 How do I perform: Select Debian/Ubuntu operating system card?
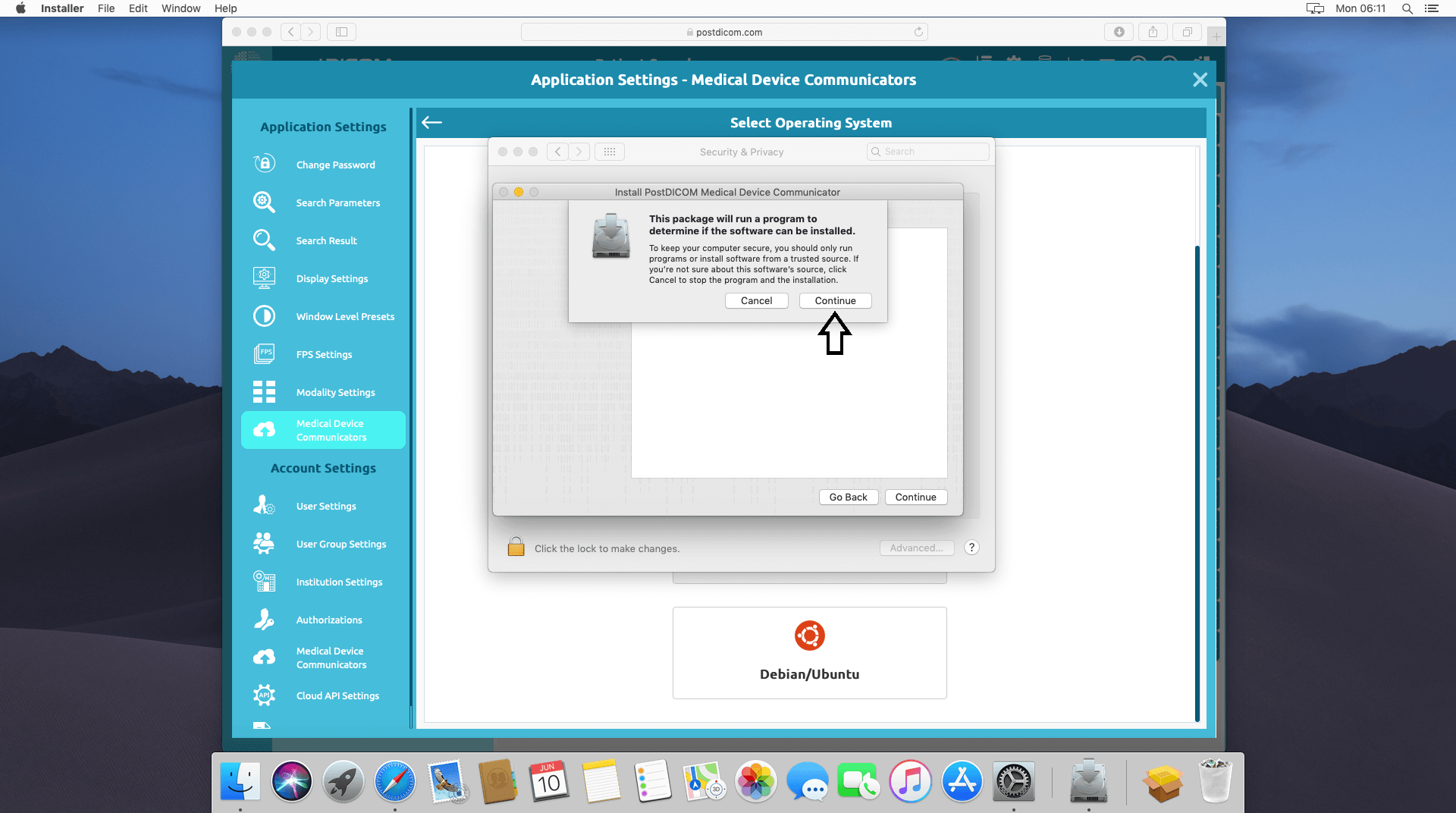809,652
